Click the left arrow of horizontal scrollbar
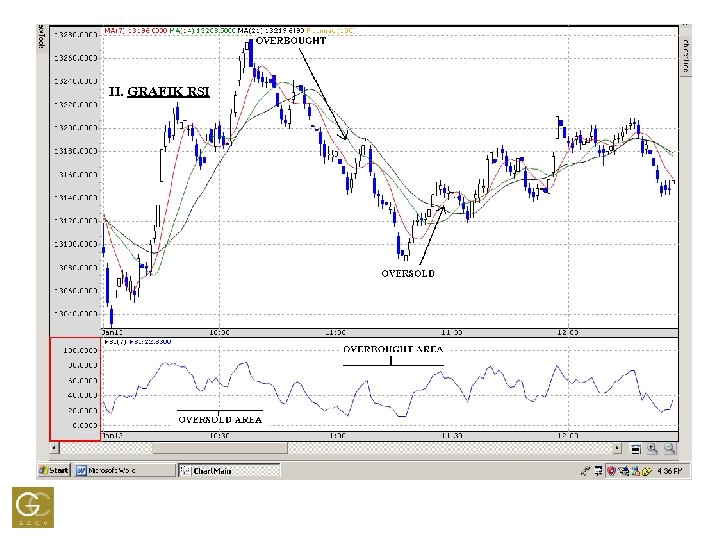 click(x=55, y=448)
